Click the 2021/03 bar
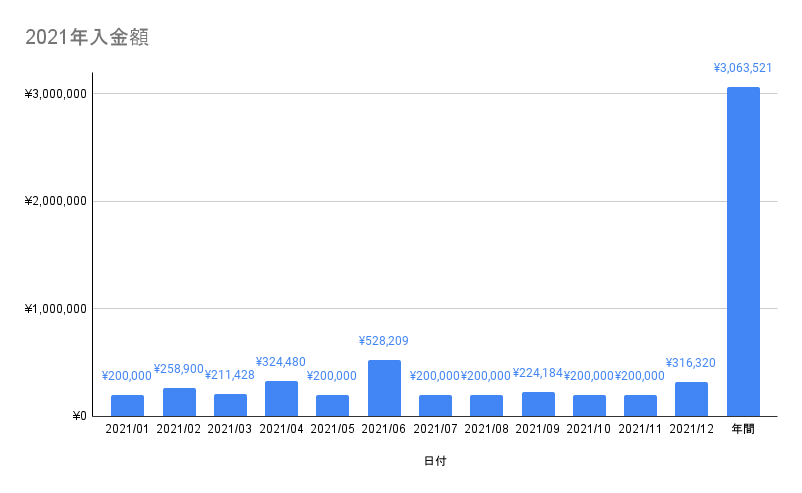802x493 pixels. tap(230, 405)
